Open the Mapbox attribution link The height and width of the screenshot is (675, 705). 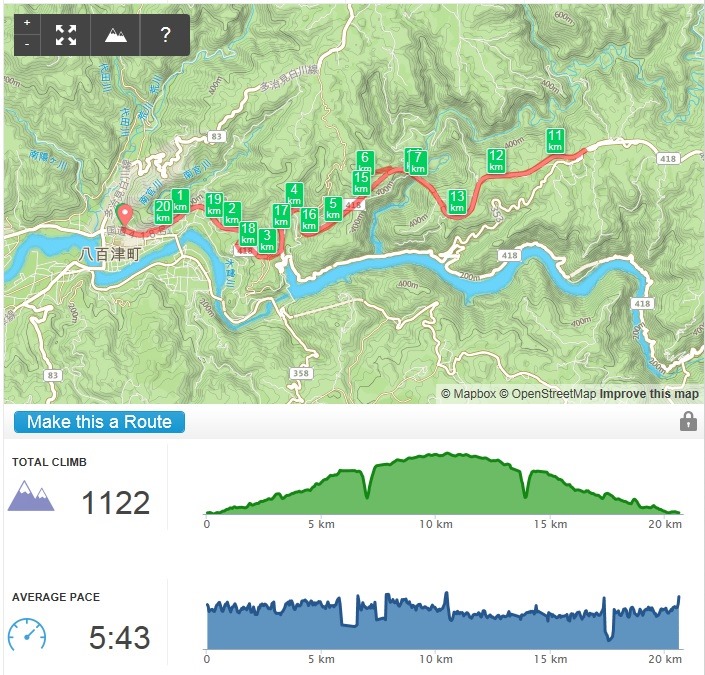click(468, 394)
